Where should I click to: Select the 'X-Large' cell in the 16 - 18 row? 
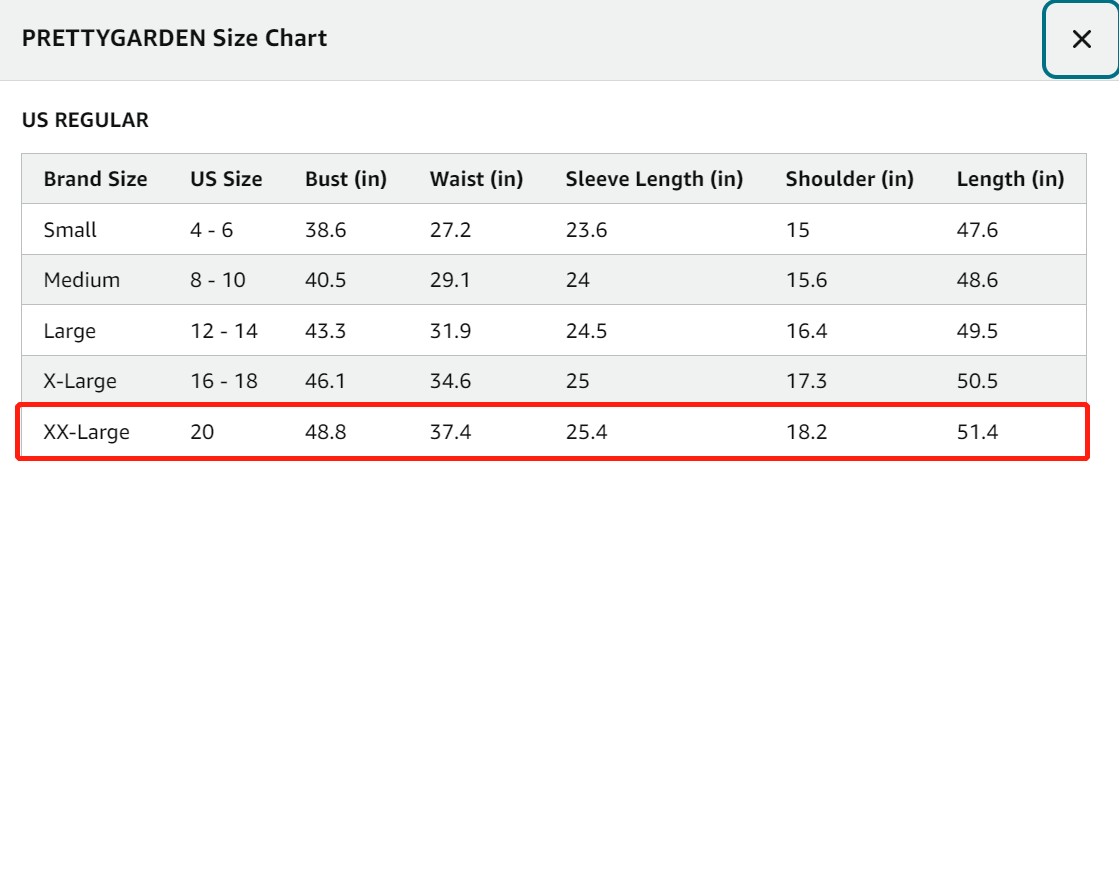[80, 381]
